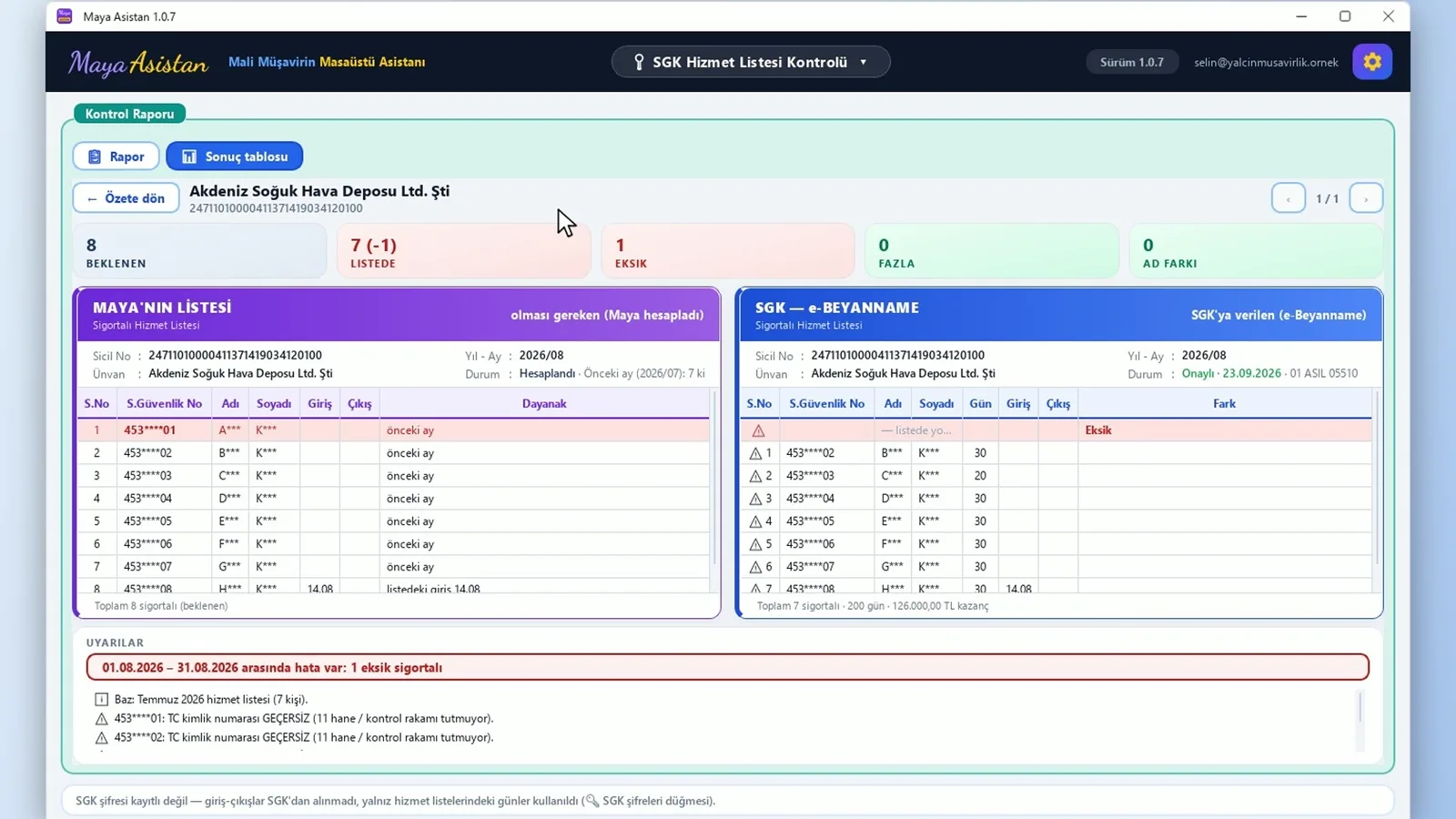Select the Kontrol Raporu label tab
The width and height of the screenshot is (1456, 819).
[x=129, y=114]
